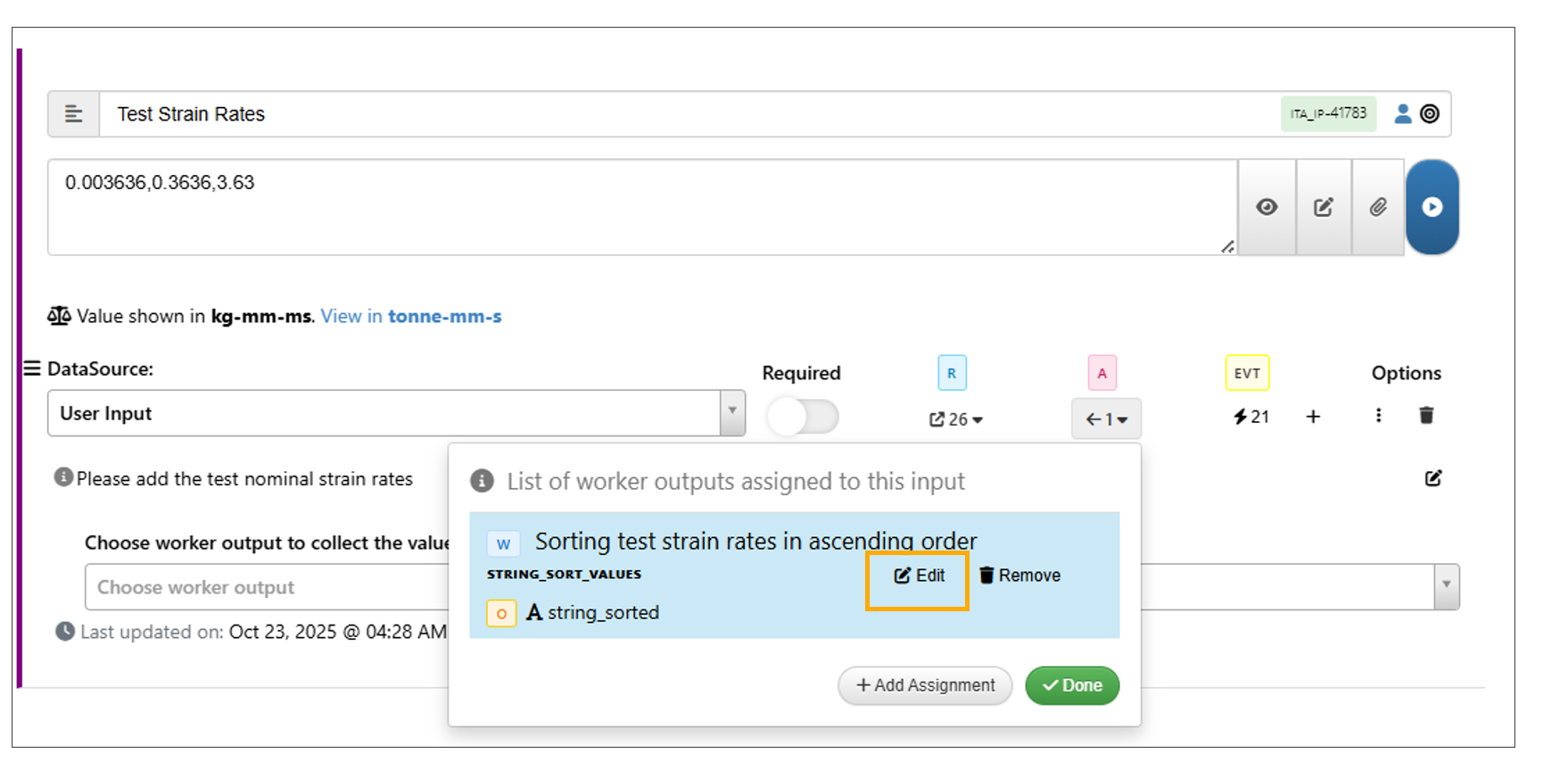Click the user profile icon in title bar

tap(1402, 113)
